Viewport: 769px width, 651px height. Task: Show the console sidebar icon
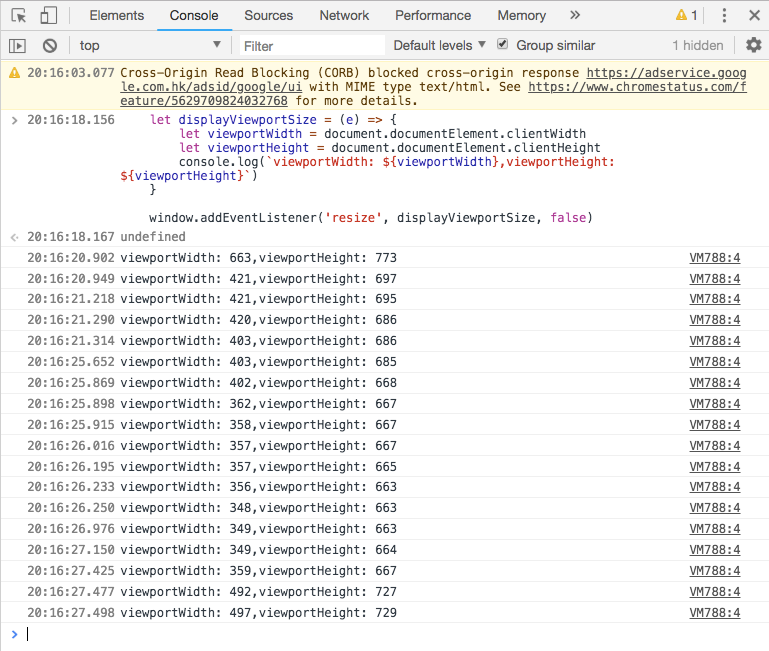17,46
